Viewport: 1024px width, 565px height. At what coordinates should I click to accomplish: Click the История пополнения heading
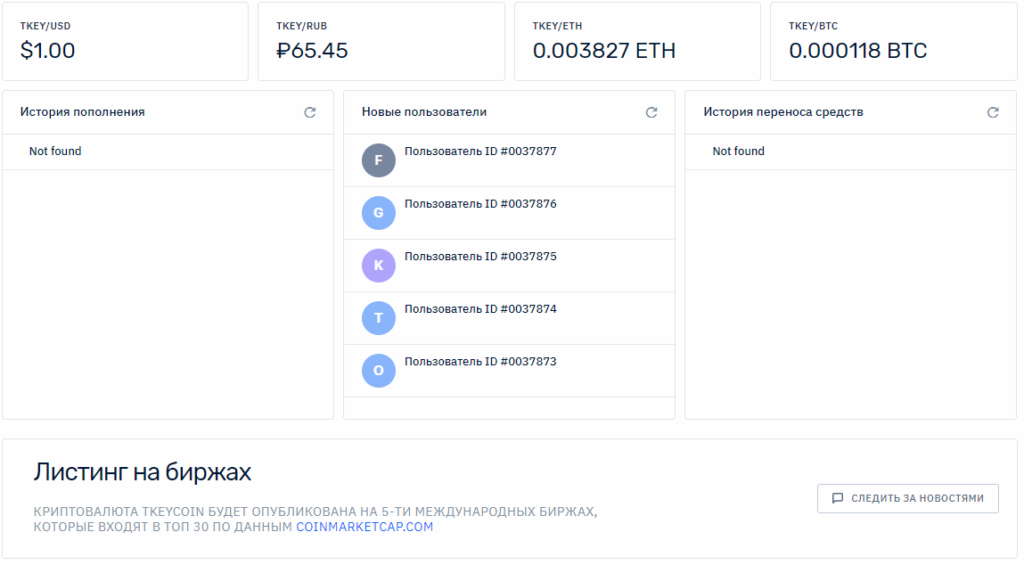[x=82, y=112]
